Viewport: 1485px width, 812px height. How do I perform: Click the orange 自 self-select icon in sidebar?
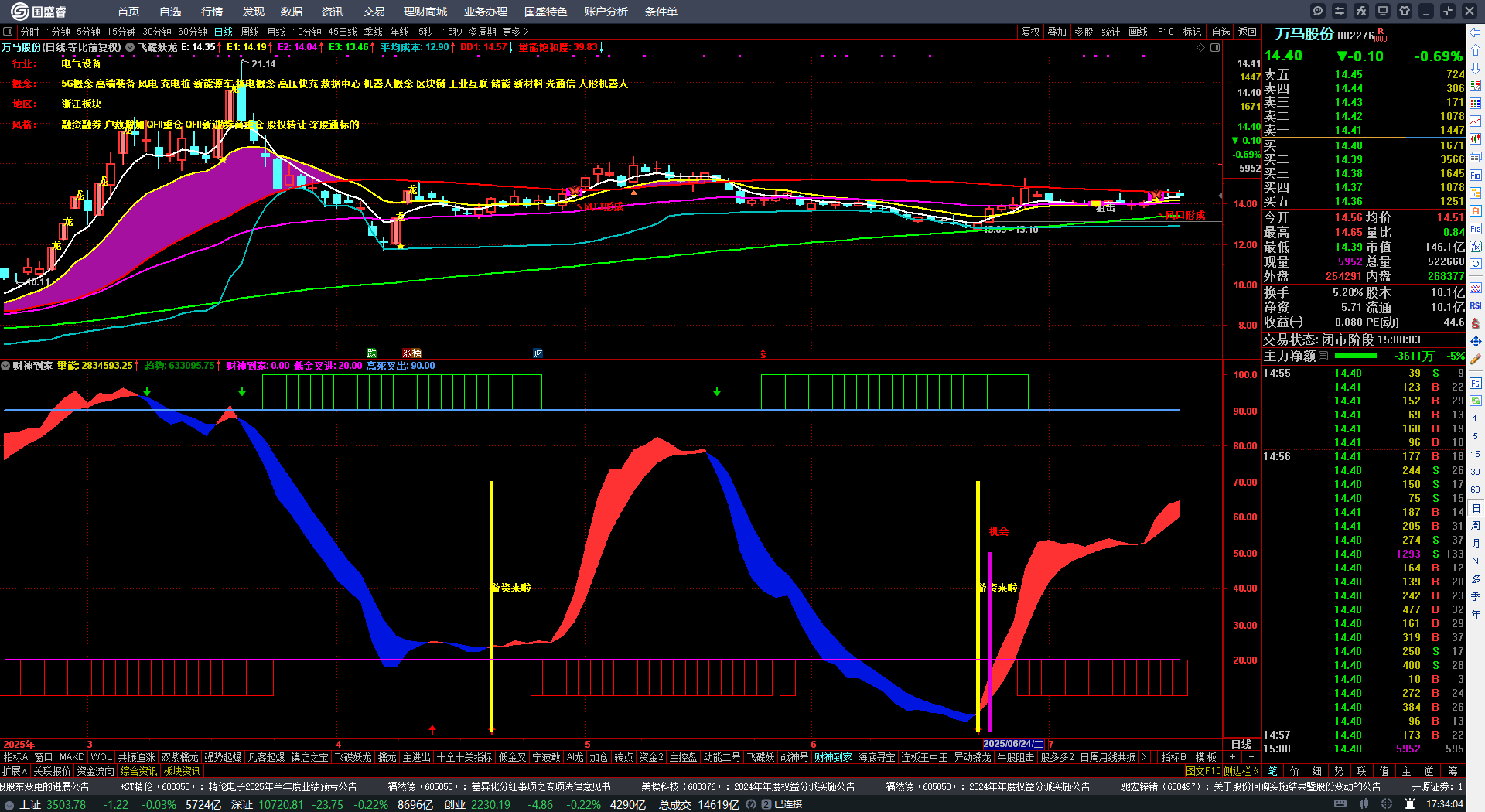(x=1476, y=210)
